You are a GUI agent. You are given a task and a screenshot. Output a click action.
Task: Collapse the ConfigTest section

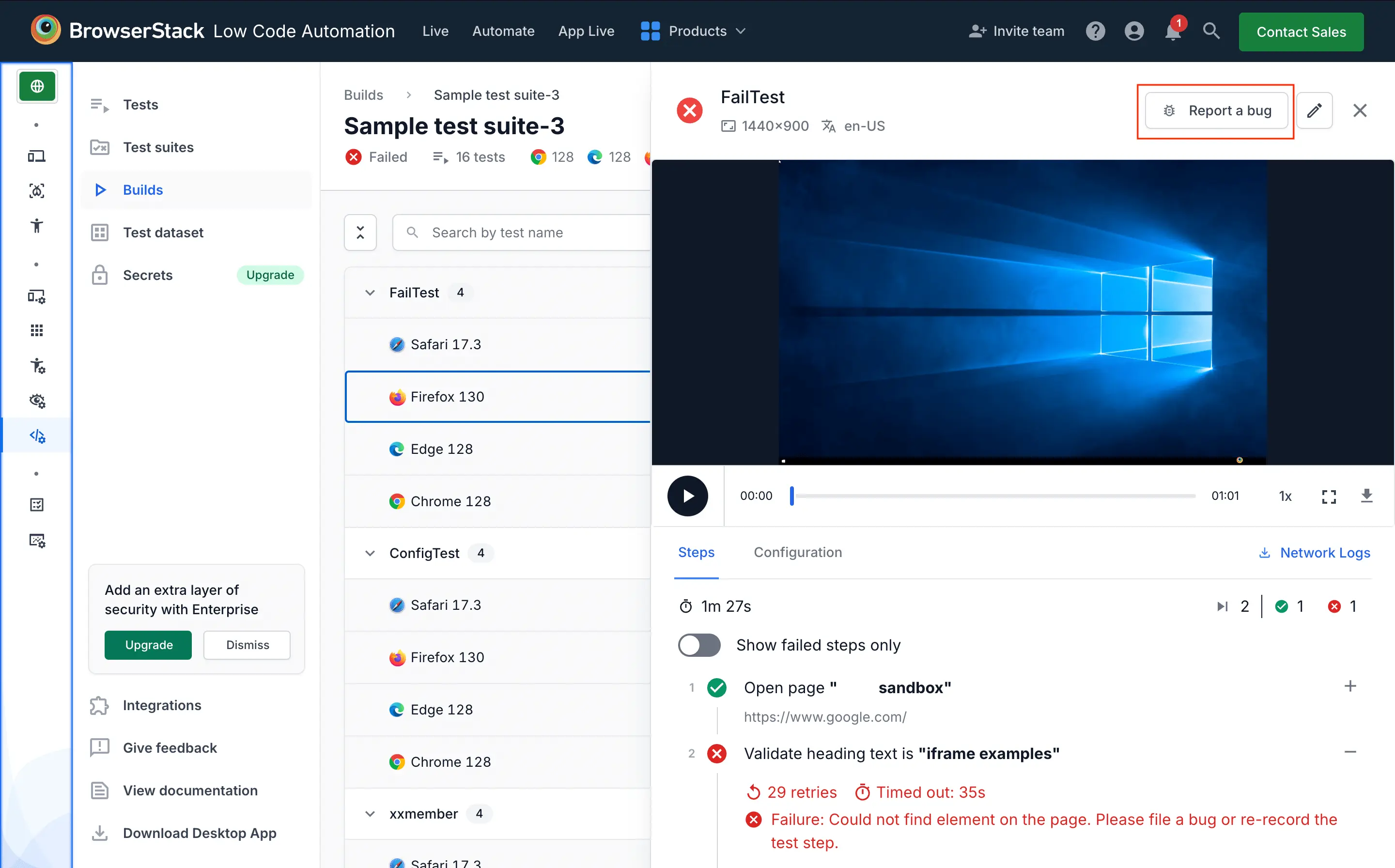pyautogui.click(x=370, y=552)
